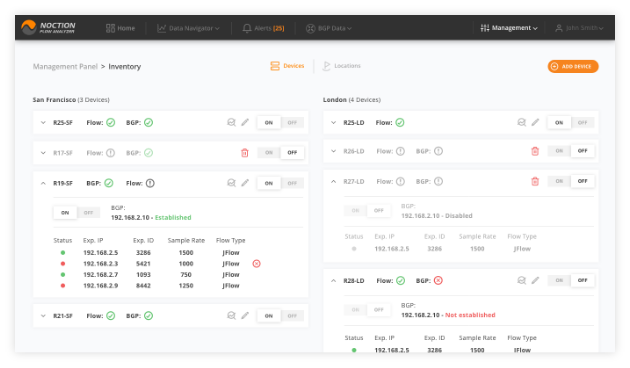
Task: Delete R17-SF with trash icon
Action: point(245,153)
